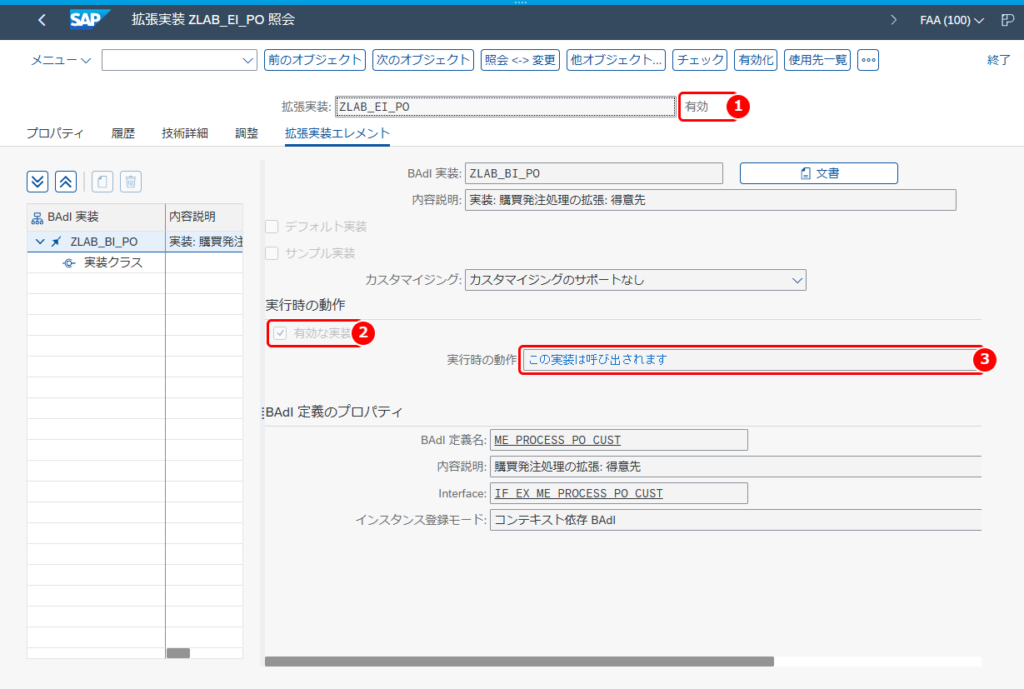Open the ME_PROCESS_PO_CUST BAdI definition link

(x=557, y=440)
